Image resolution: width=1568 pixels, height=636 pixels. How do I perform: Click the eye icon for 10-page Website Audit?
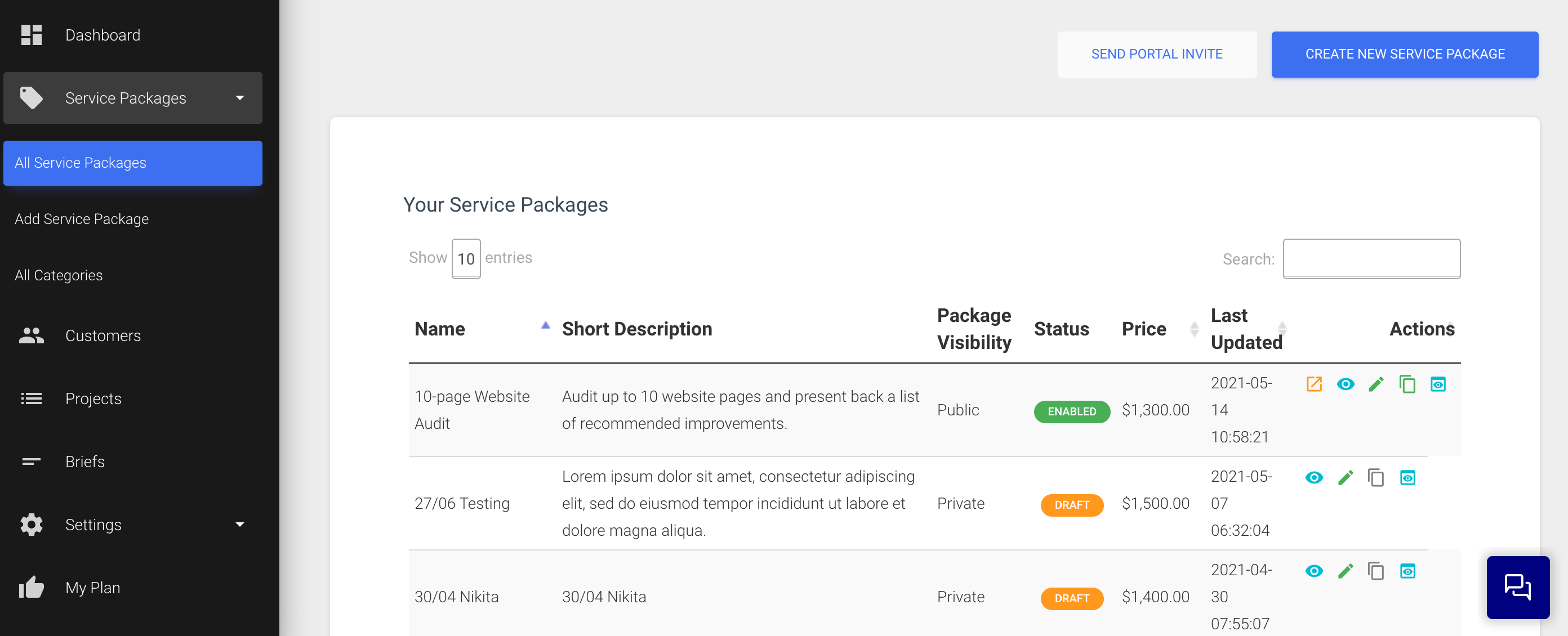(1345, 384)
